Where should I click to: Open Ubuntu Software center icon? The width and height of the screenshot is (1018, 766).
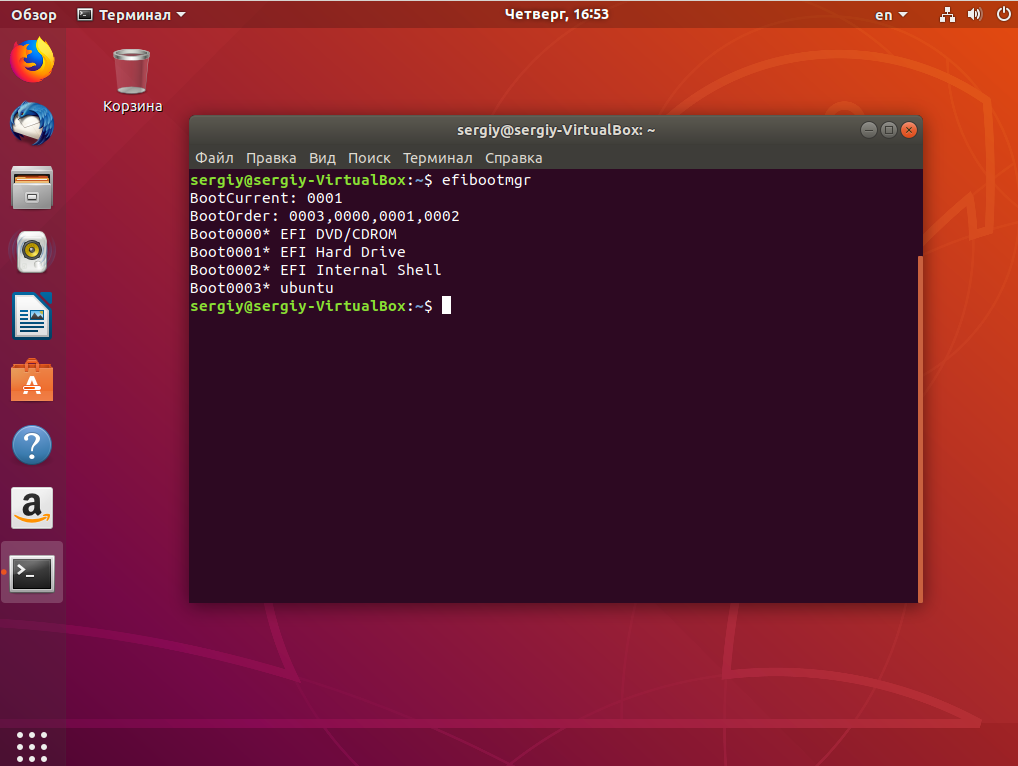click(x=32, y=380)
